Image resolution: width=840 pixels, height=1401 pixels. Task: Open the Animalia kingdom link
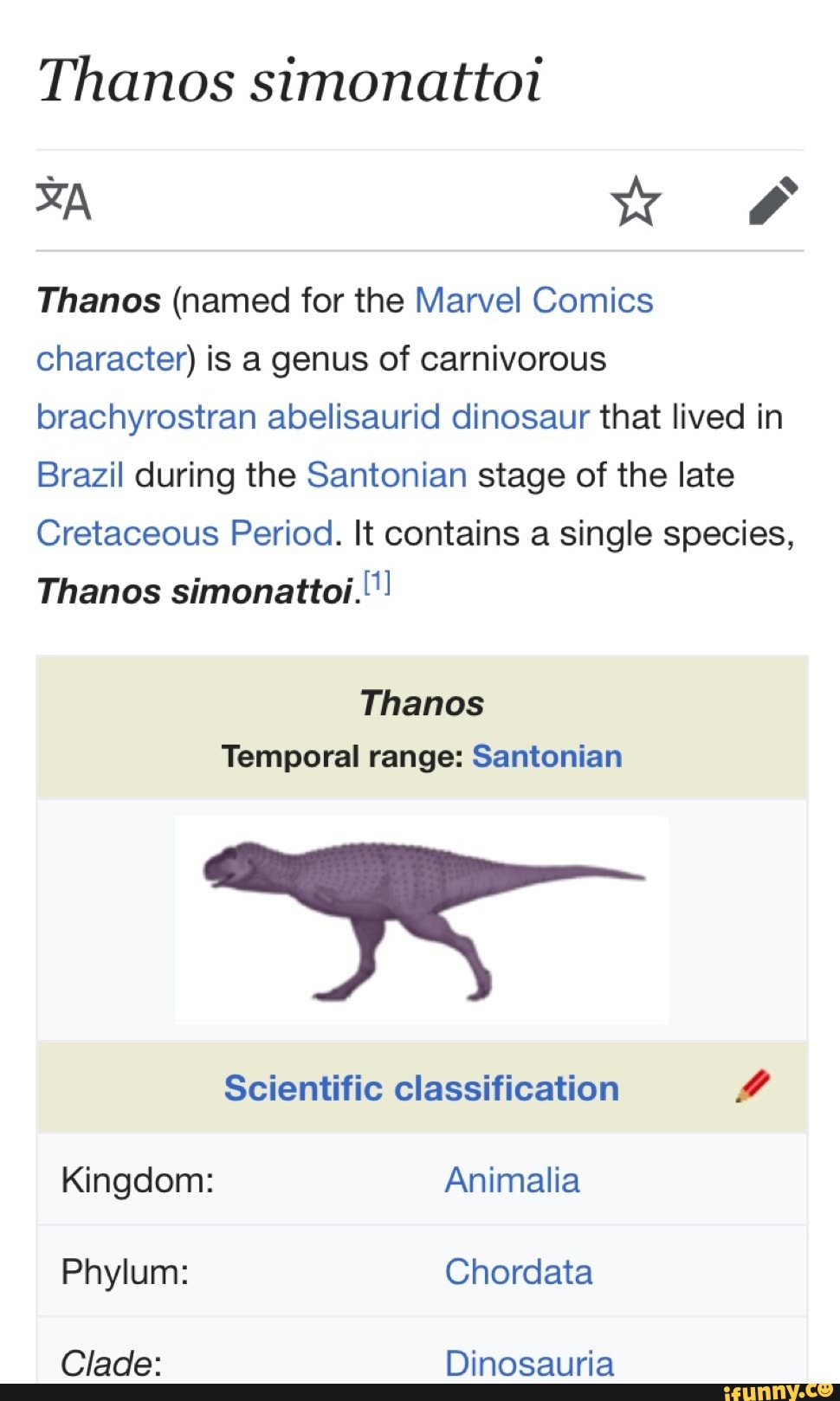pos(512,1179)
